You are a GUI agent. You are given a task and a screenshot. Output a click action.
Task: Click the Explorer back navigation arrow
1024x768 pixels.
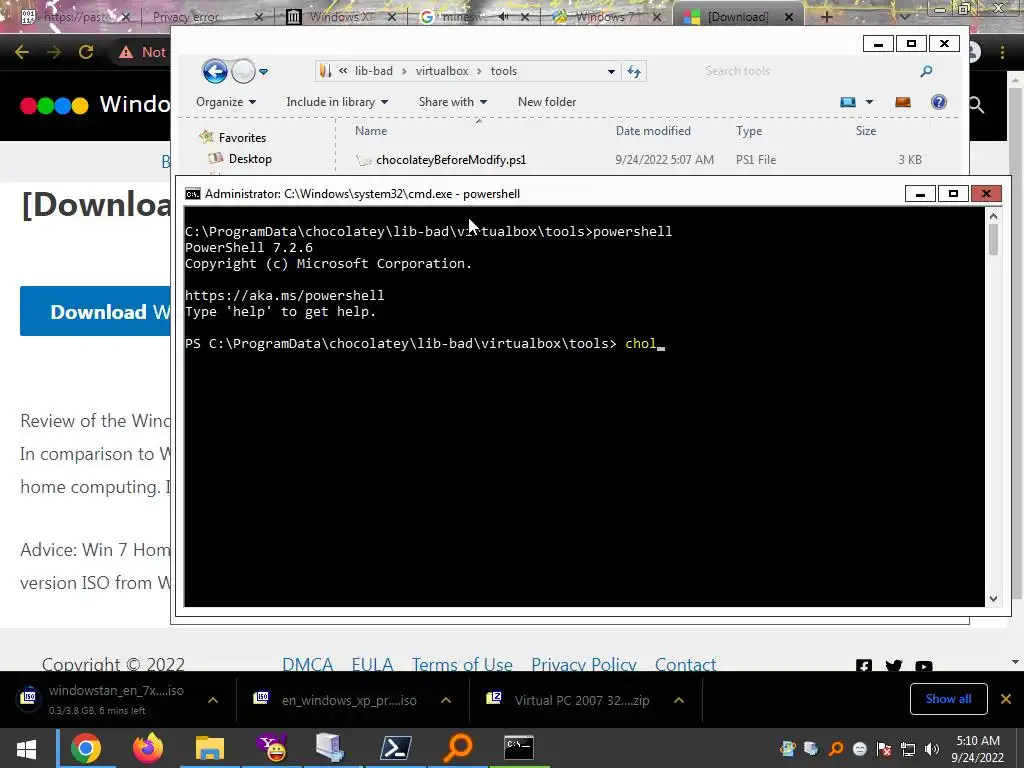pyautogui.click(x=215, y=71)
